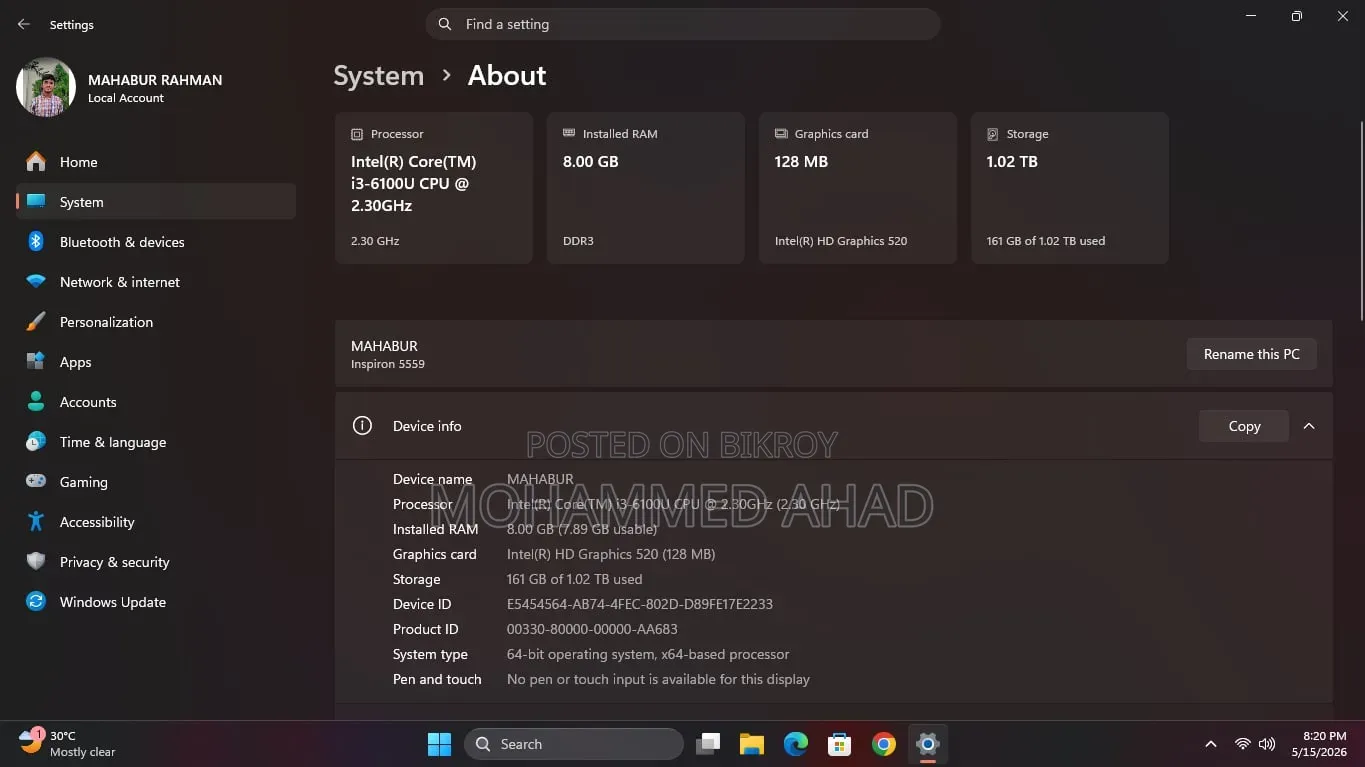This screenshot has height=767, width=1365.
Task: Click the Pen and touch value text
Action: pos(658,679)
